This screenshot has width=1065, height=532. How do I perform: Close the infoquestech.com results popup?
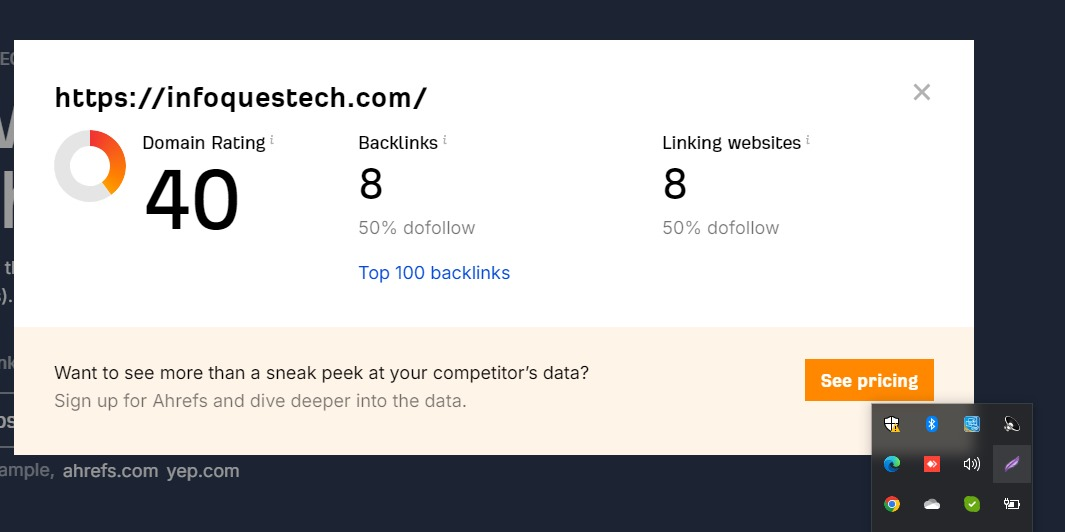coord(922,92)
